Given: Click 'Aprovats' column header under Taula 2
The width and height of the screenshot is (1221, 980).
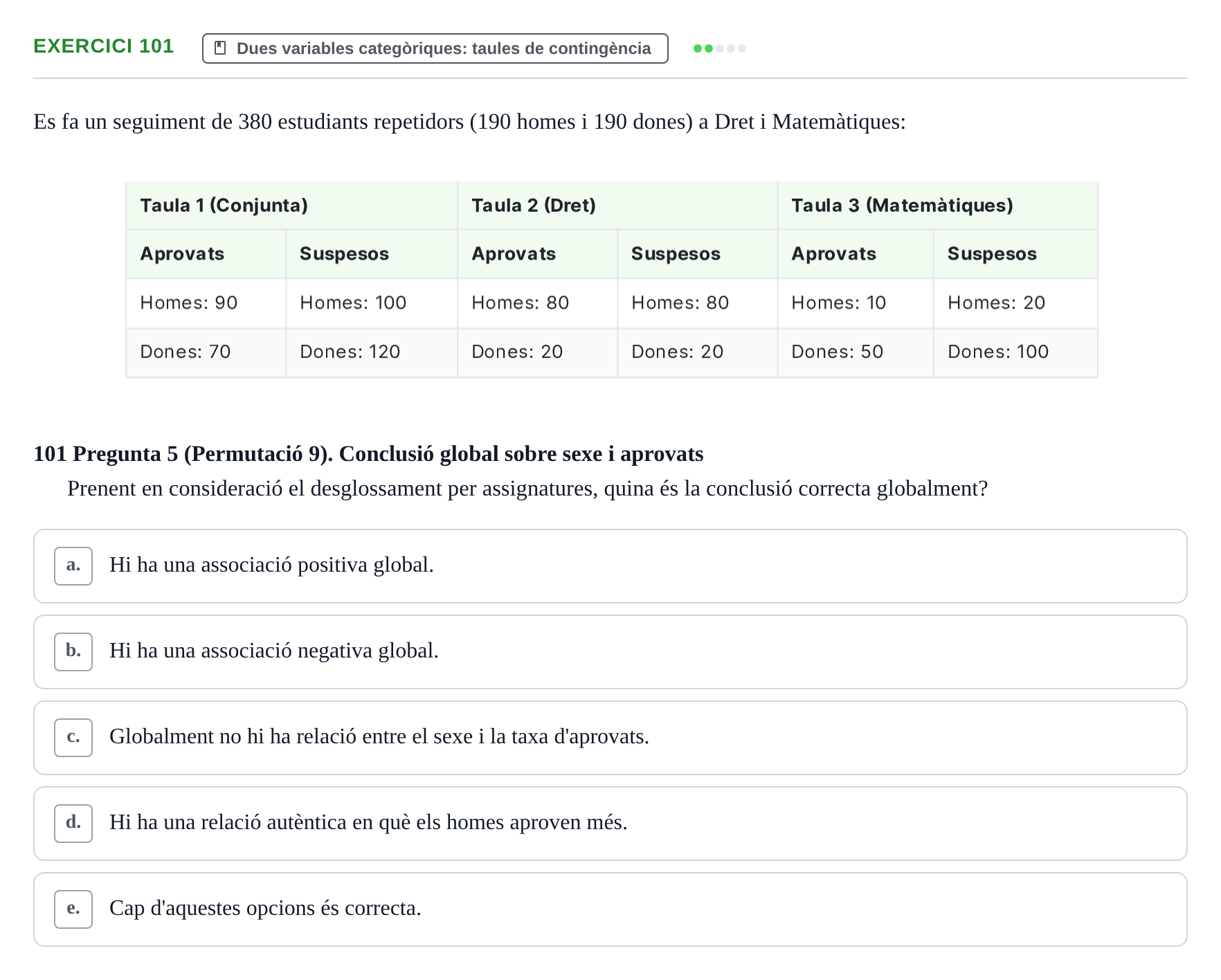Looking at the screenshot, I should (x=538, y=254).
